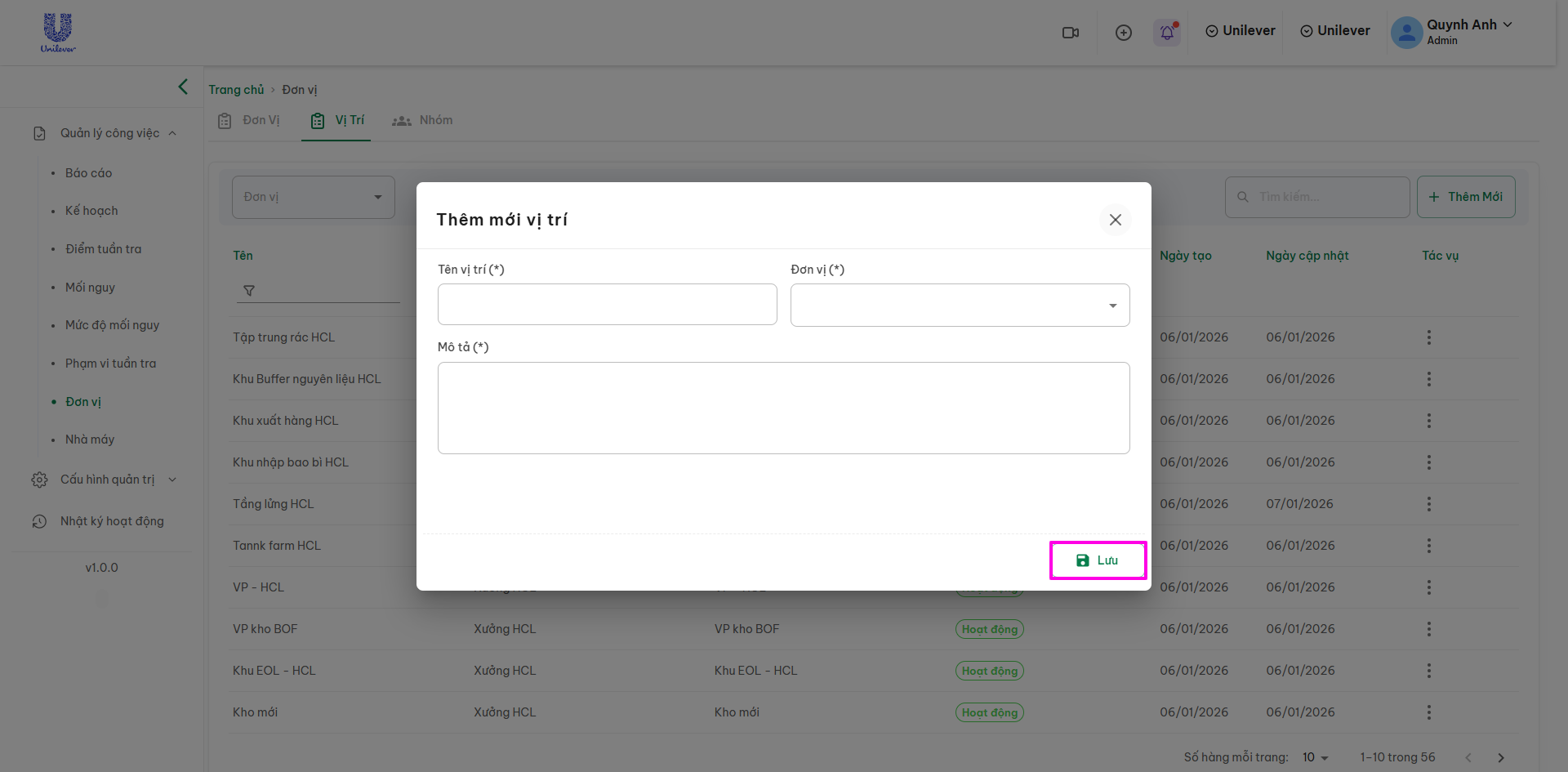This screenshot has height=772, width=1568.
Task: Open actions menu for Tập trung rác HCL row
Action: point(1428,337)
